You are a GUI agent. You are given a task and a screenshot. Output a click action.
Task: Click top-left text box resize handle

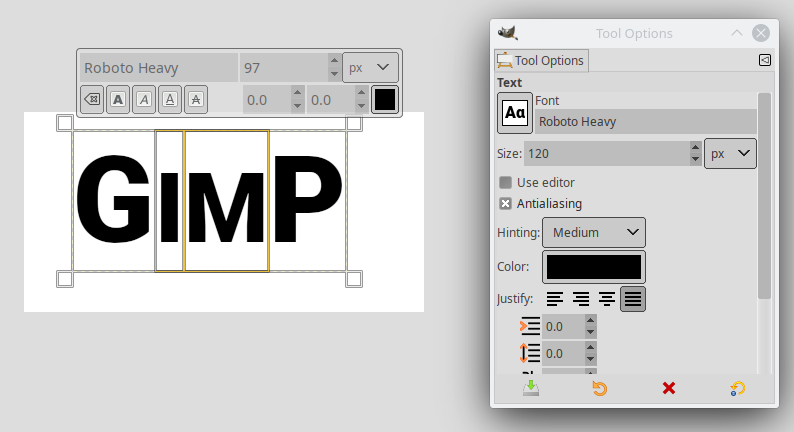(65, 123)
